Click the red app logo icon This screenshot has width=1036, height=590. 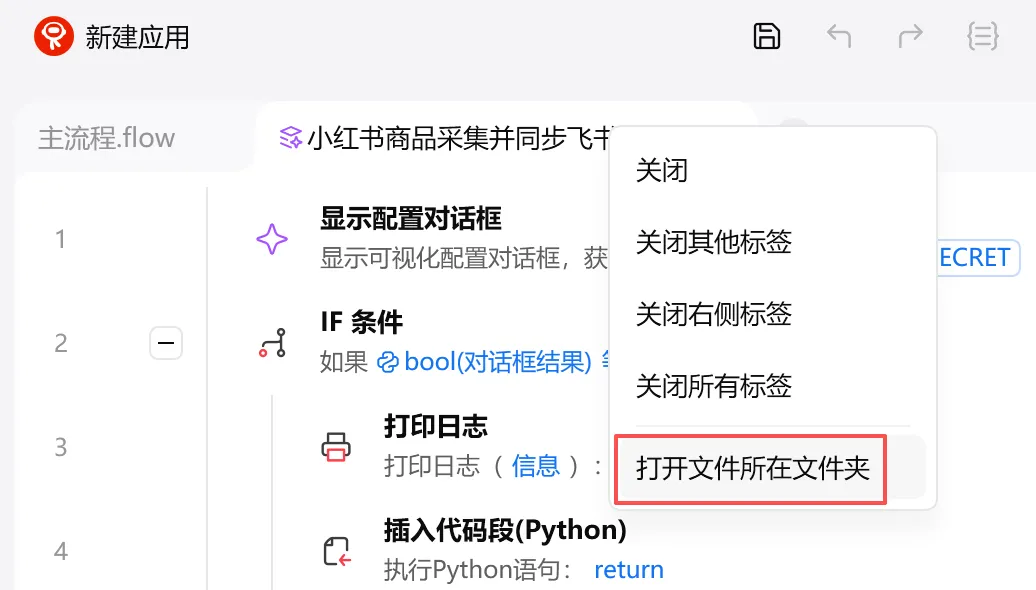click(x=54, y=36)
